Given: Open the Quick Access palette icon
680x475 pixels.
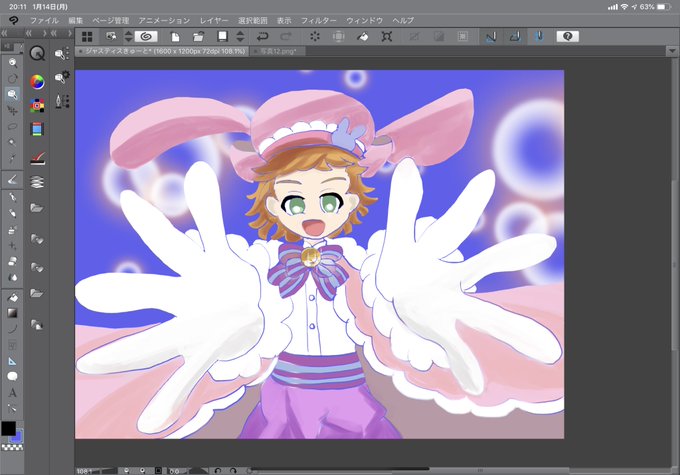Looking at the screenshot, I should [x=37, y=54].
